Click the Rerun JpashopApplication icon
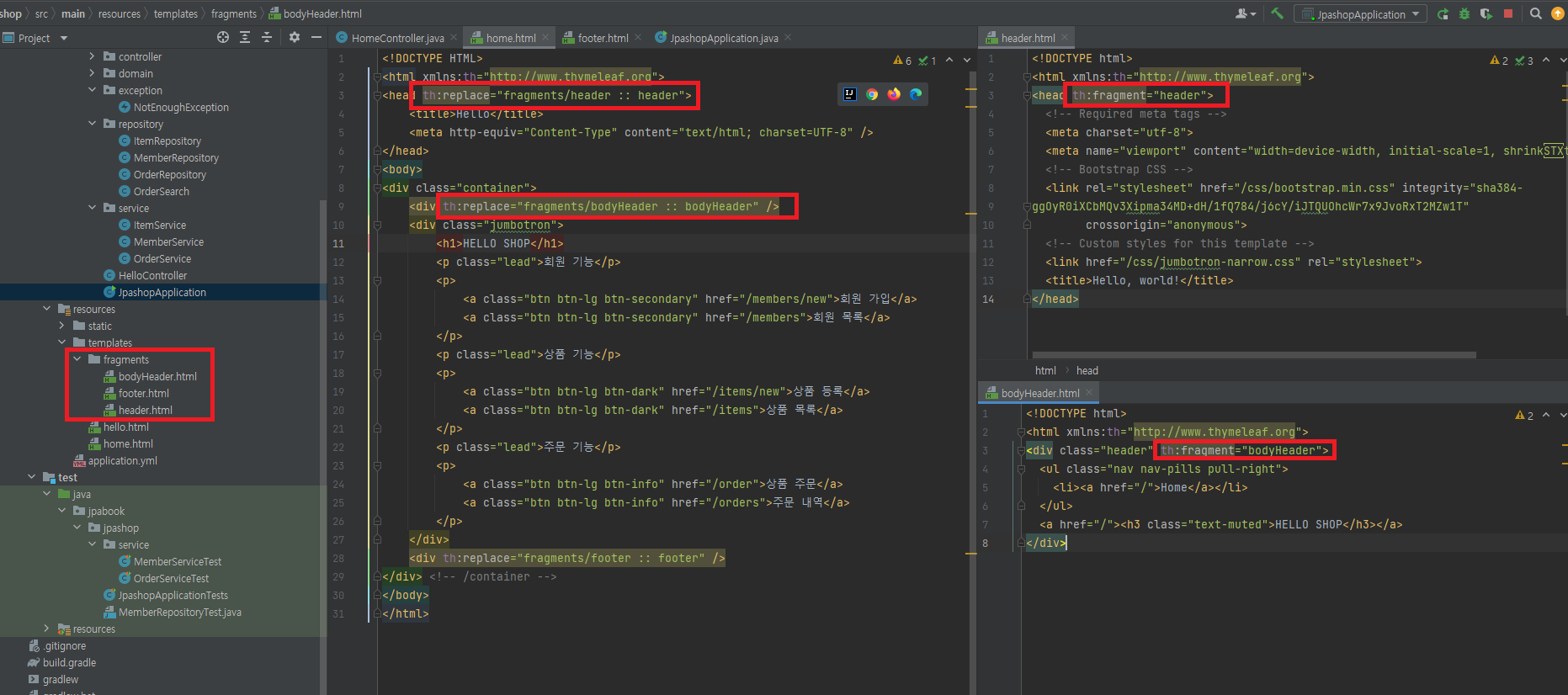The image size is (1568, 695). coord(1443,13)
